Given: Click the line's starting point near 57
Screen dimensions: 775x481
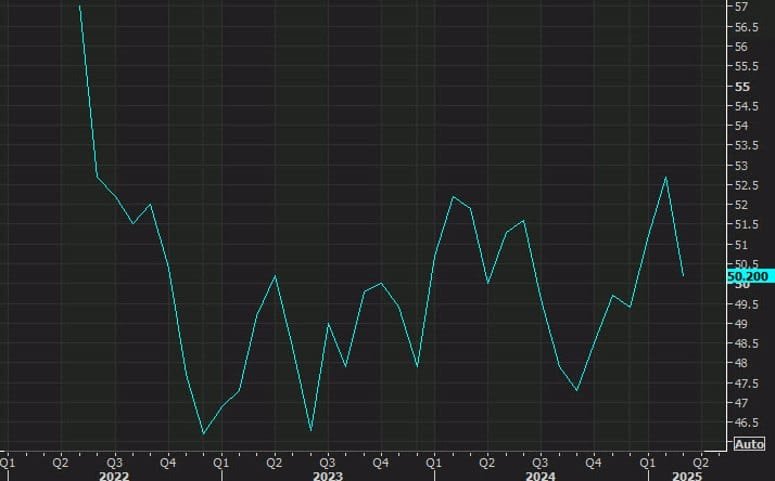Looking at the screenshot, I should [x=80, y=7].
